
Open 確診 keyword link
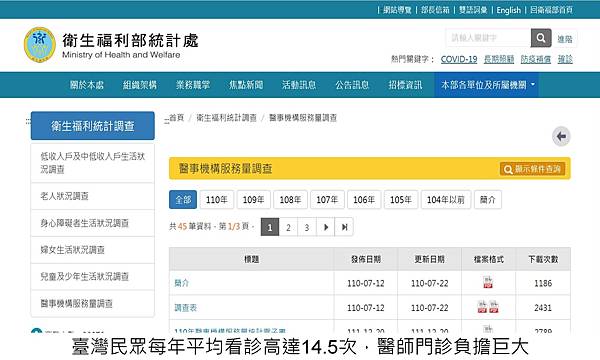(x=565, y=59)
